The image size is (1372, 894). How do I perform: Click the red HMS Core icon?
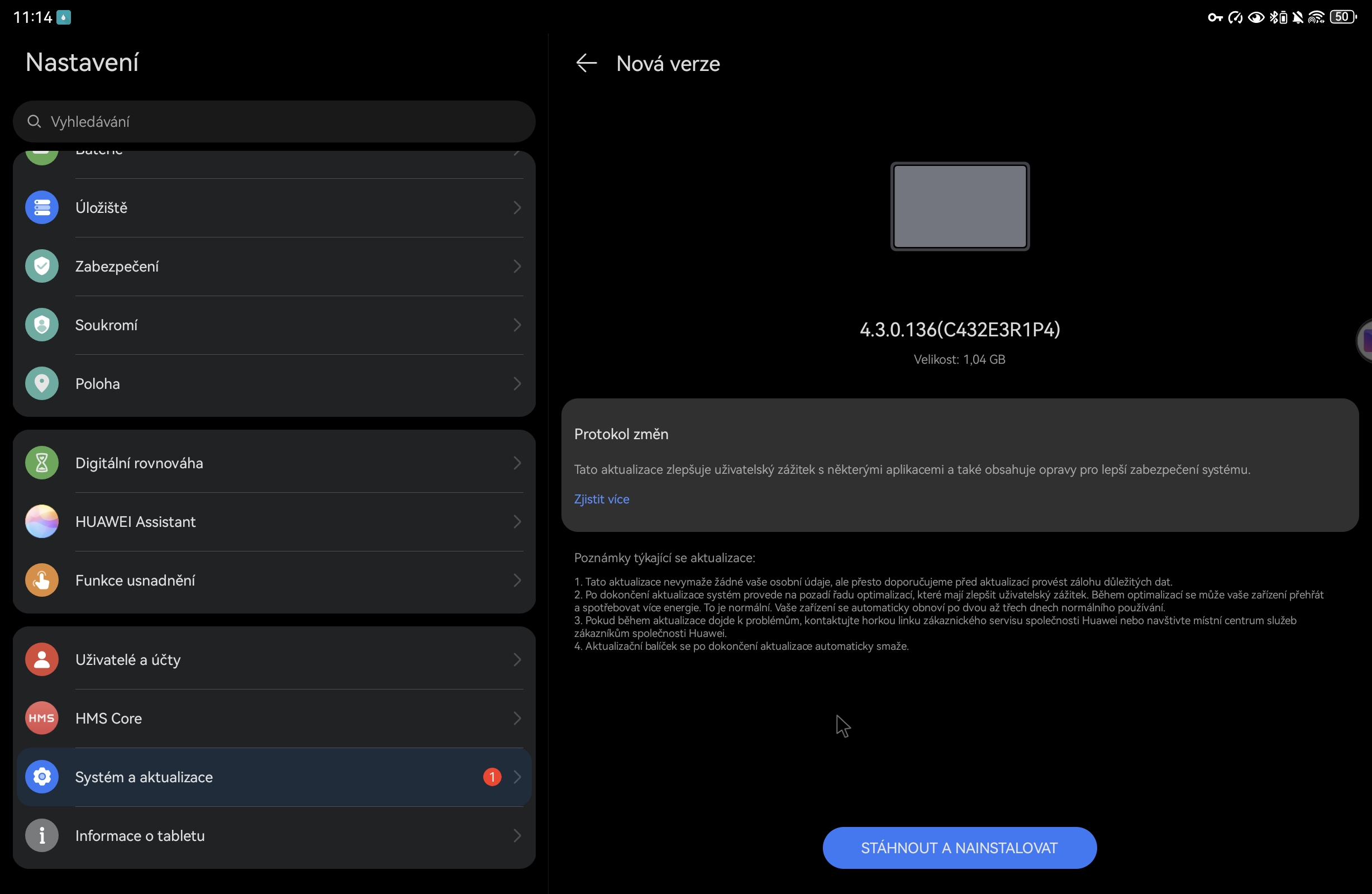click(41, 718)
